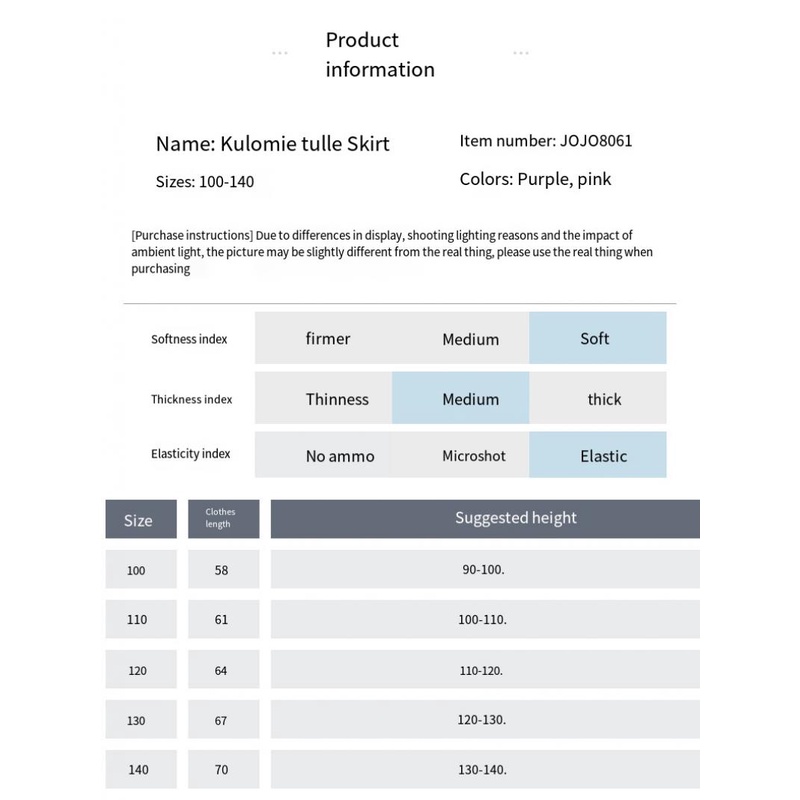Pick No ammo in the Elasticity row

[340, 455]
